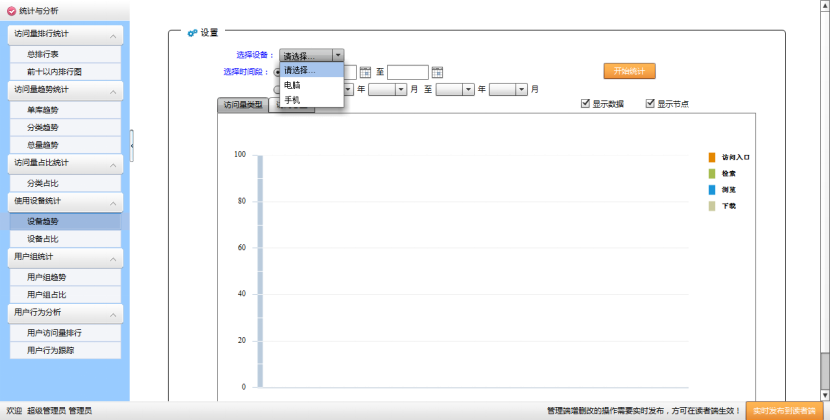Open 用户访问量排行 in the sidebar
The height and width of the screenshot is (420, 831).
coord(54,332)
